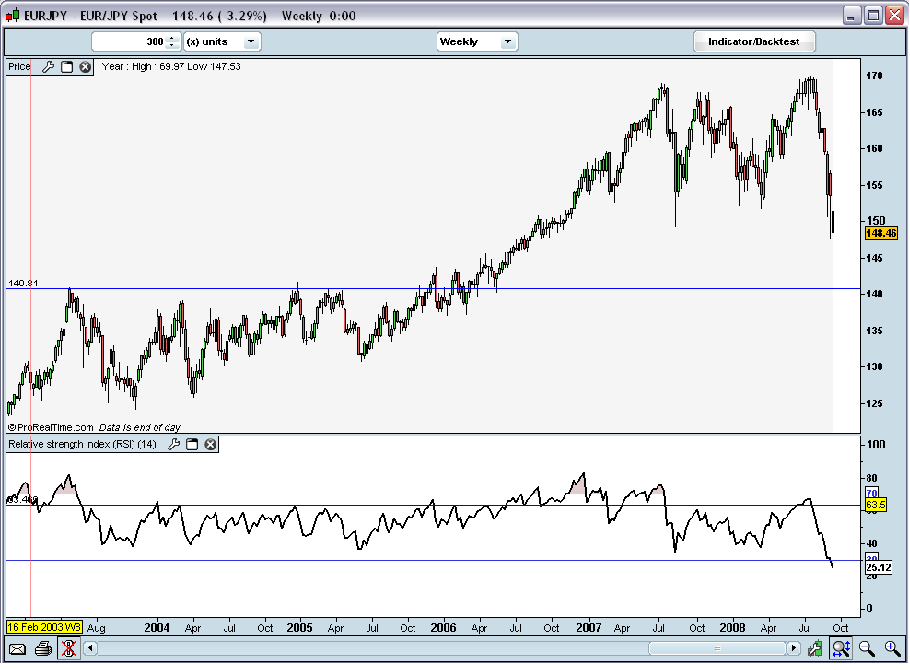Open Indicator/Backtest button

[754, 42]
